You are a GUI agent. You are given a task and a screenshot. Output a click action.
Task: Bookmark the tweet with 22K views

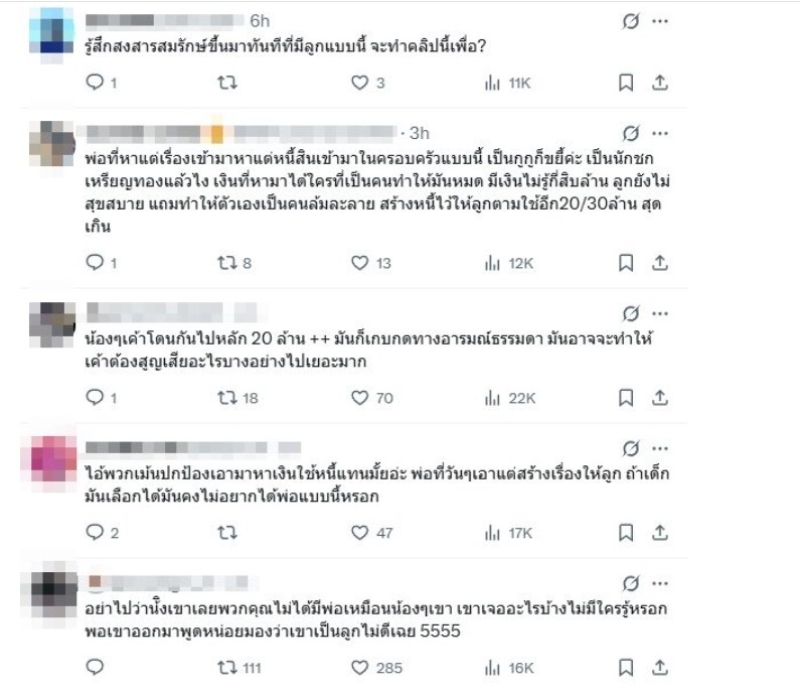pyautogui.click(x=626, y=397)
